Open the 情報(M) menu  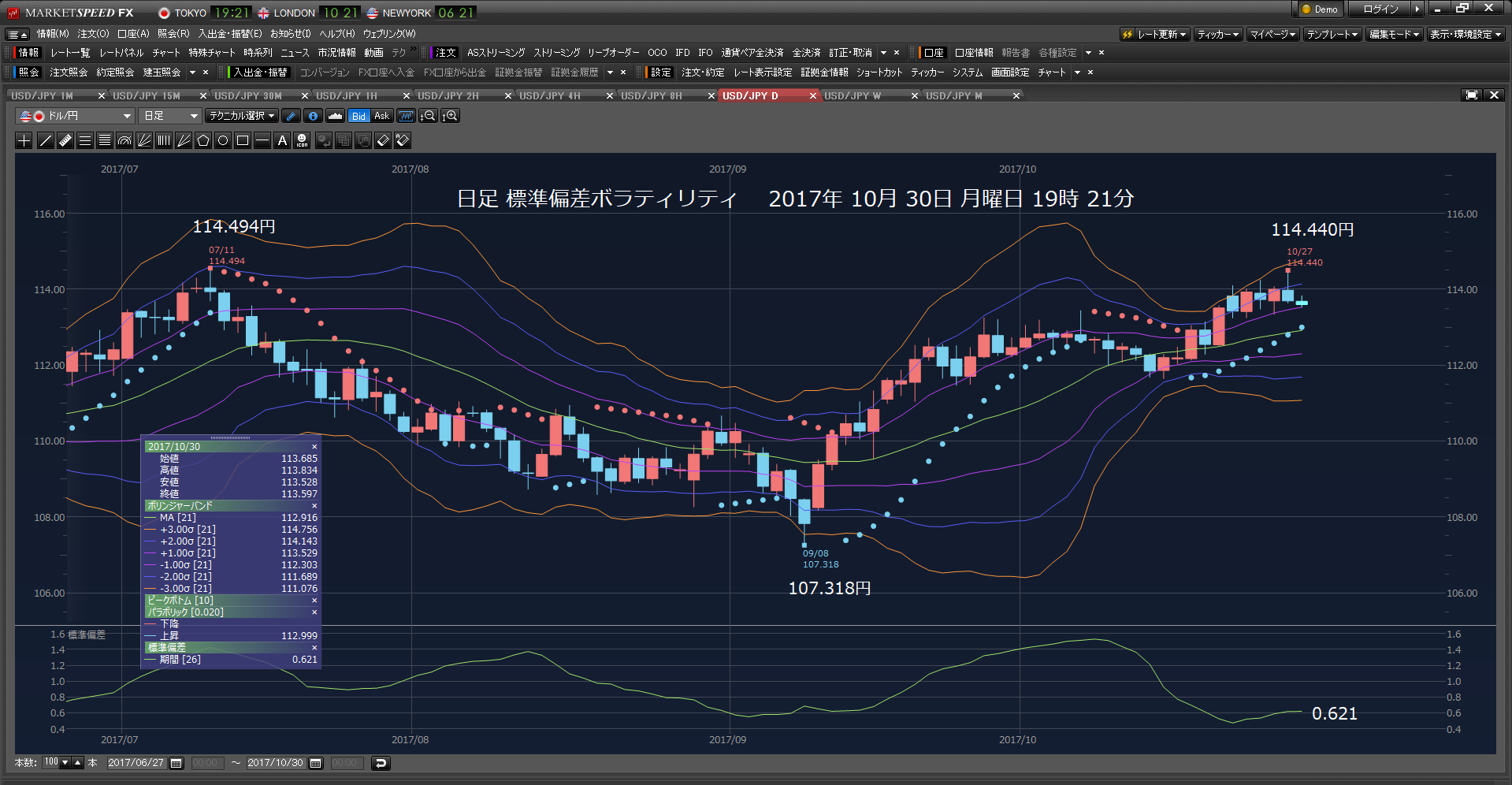click(x=53, y=34)
